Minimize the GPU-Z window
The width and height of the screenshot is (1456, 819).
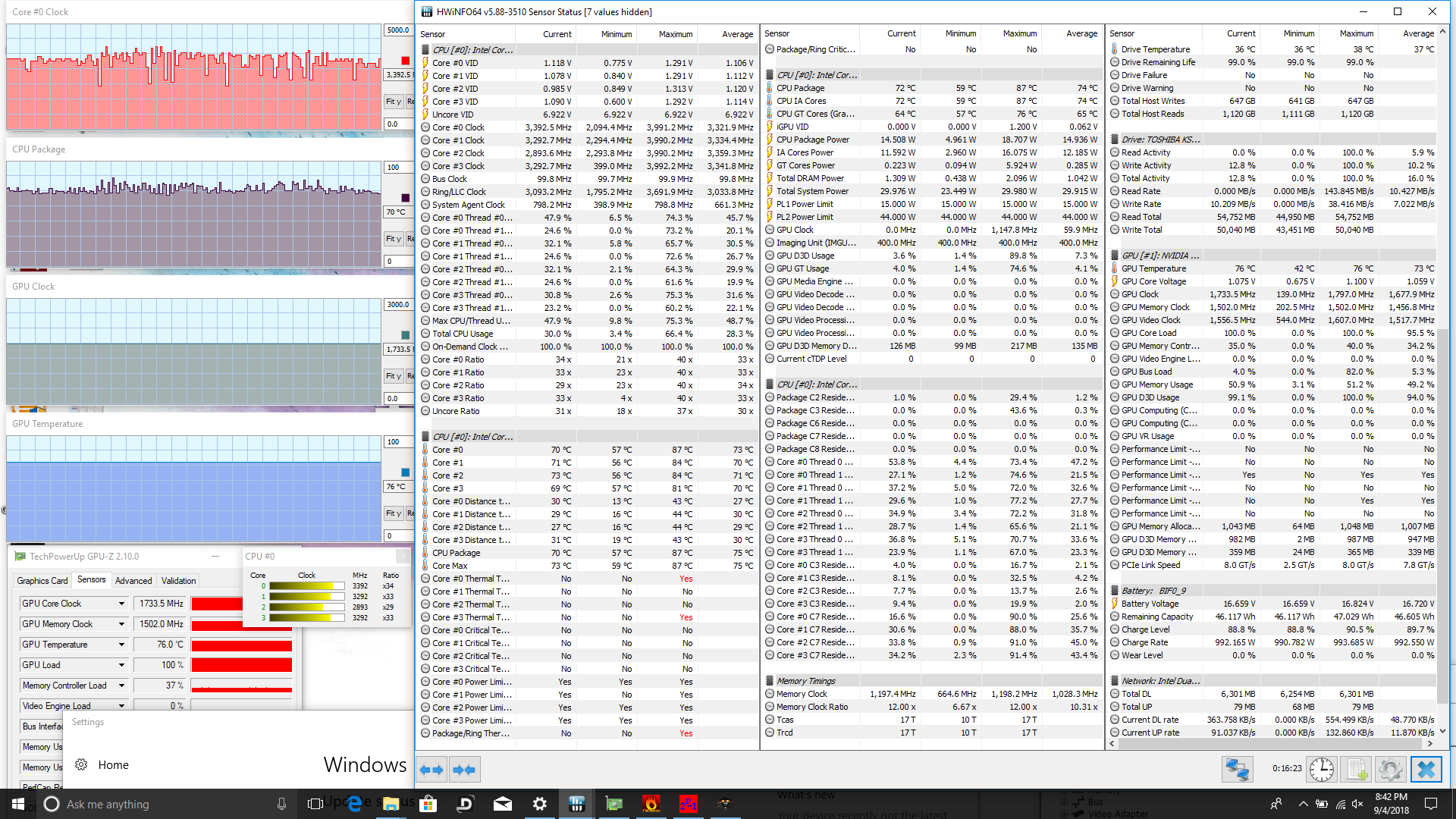click(215, 557)
